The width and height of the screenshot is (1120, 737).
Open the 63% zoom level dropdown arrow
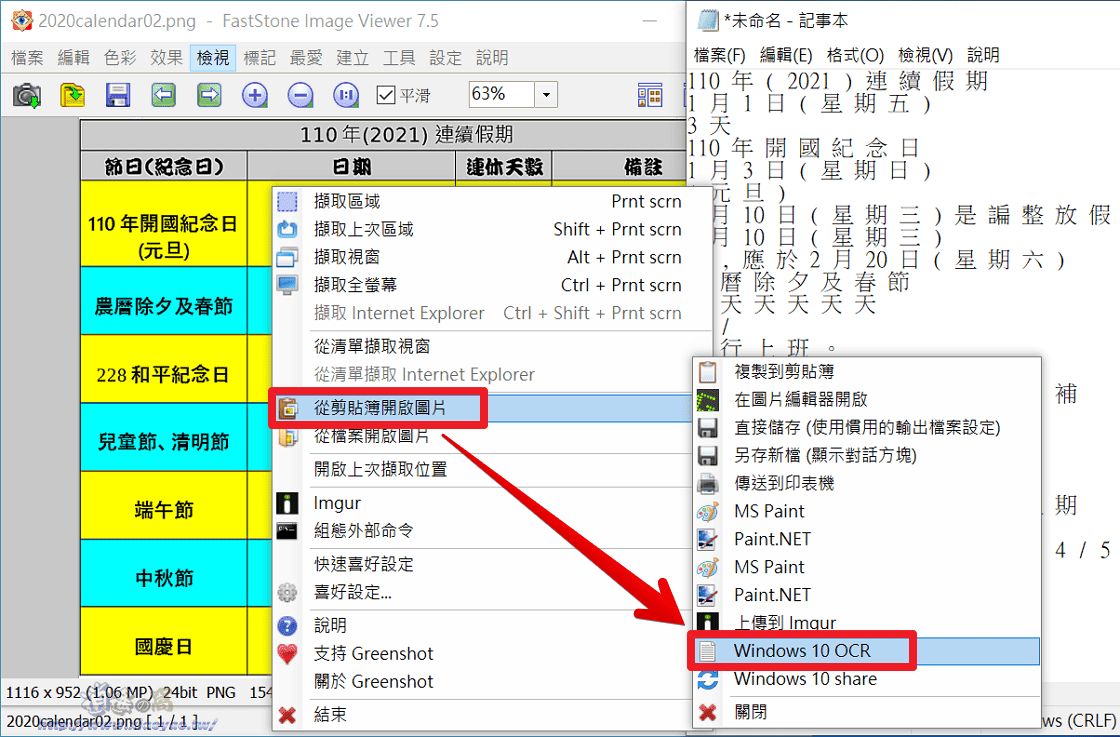coord(546,94)
